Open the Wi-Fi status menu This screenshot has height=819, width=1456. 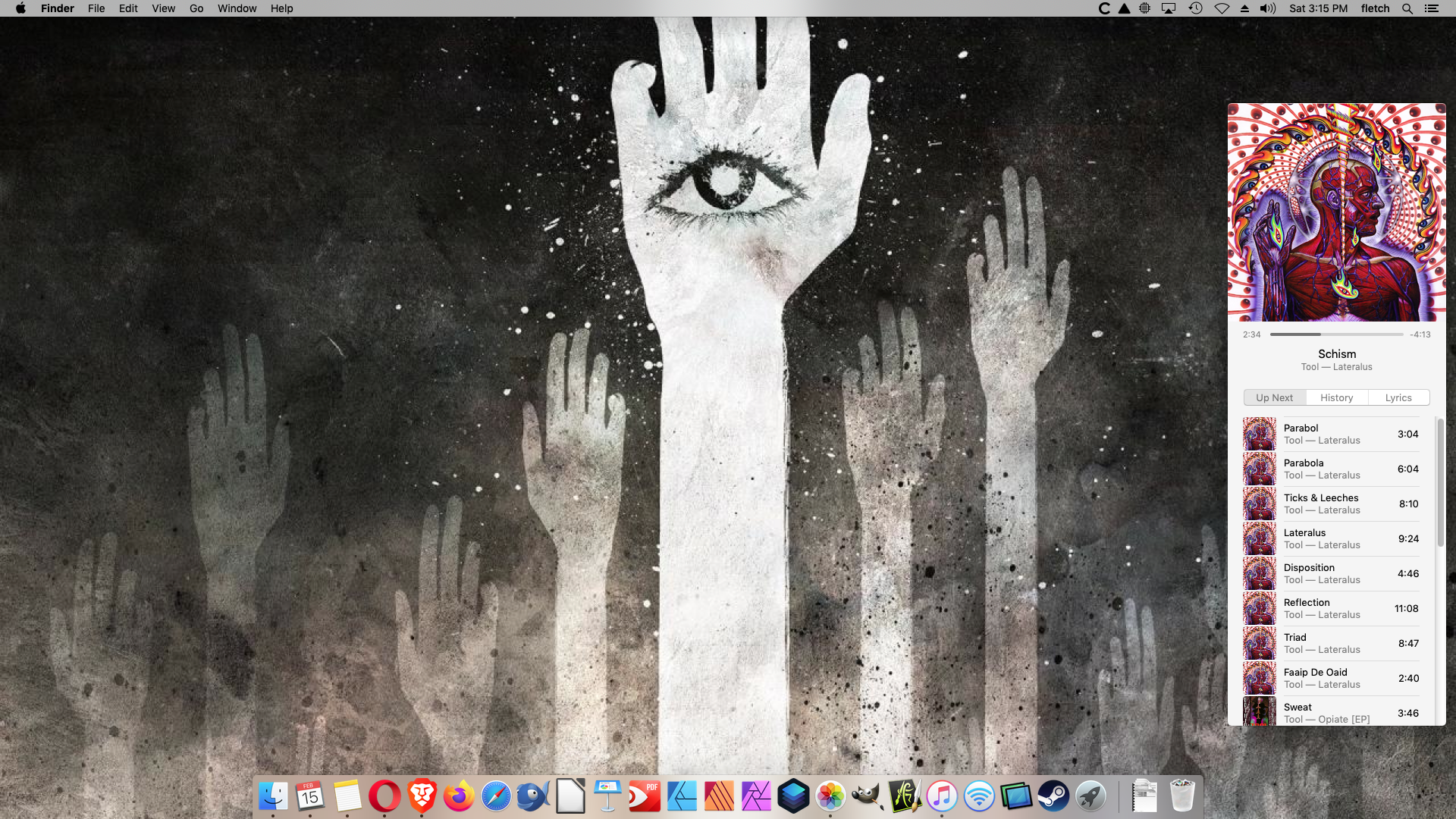[x=1222, y=8]
